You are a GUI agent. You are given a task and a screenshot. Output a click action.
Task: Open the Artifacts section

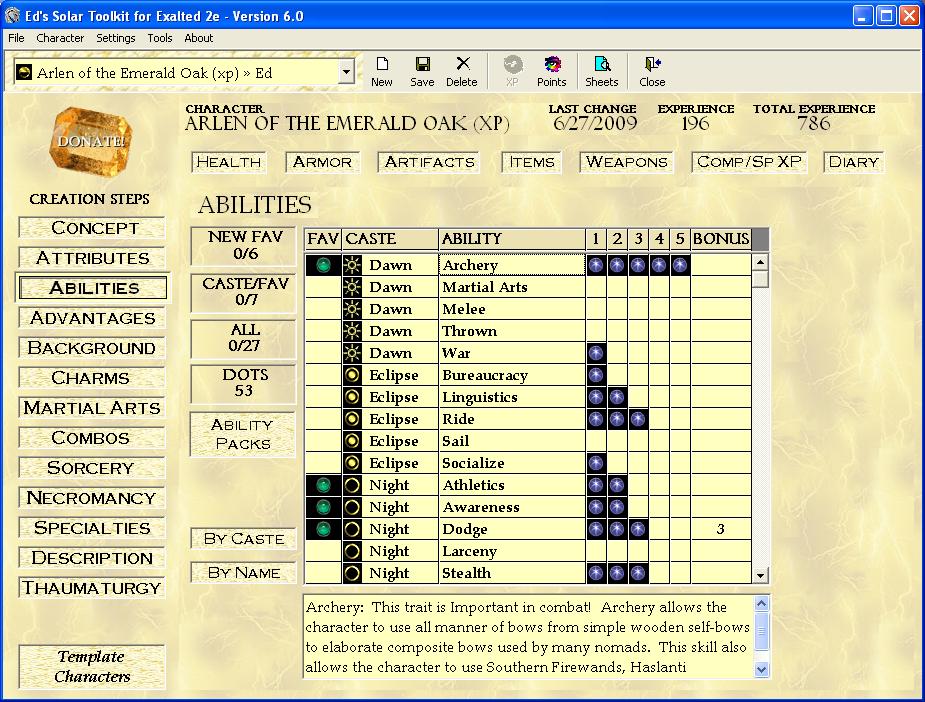[429, 162]
